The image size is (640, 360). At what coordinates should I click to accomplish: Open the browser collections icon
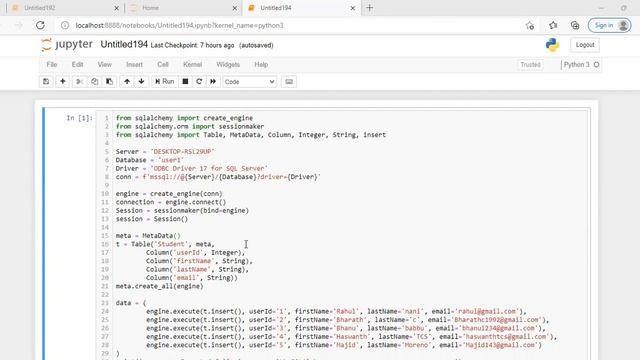[x=575, y=25]
